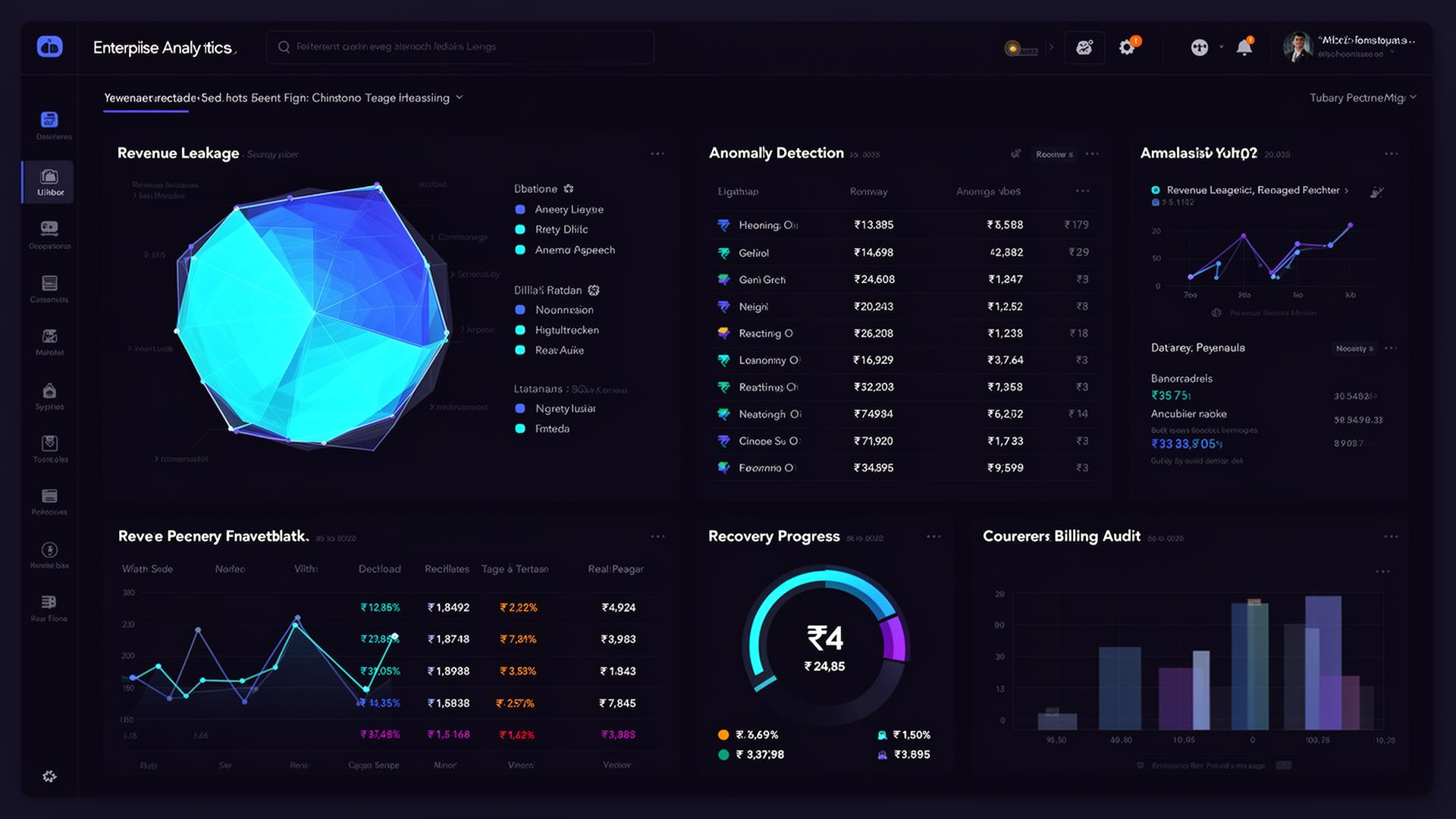Click the Roottter button in Anomaly Detection
Screen dimensions: 1456x819
point(1054,155)
